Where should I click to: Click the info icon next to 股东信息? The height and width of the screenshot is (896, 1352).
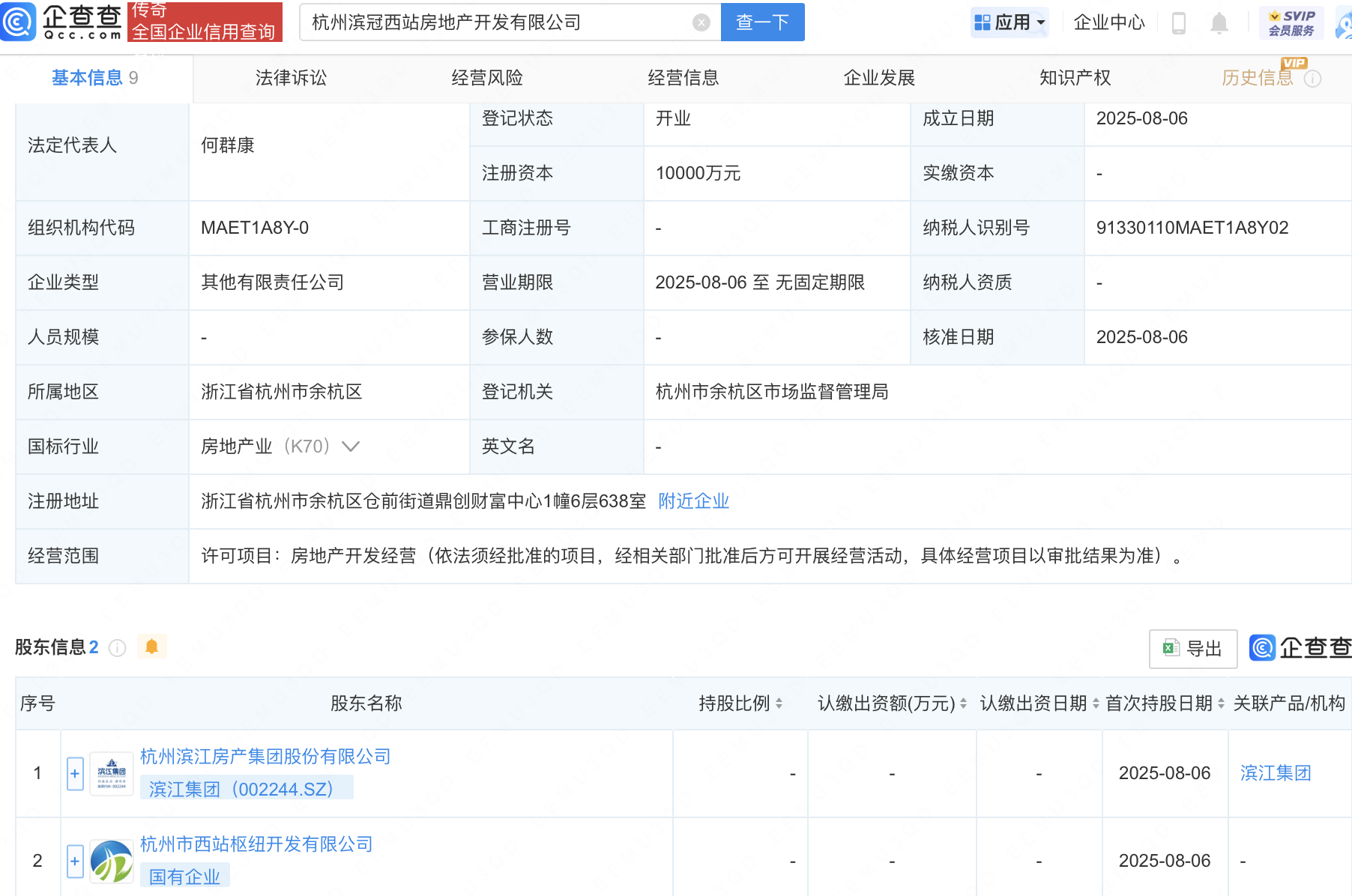point(117,647)
